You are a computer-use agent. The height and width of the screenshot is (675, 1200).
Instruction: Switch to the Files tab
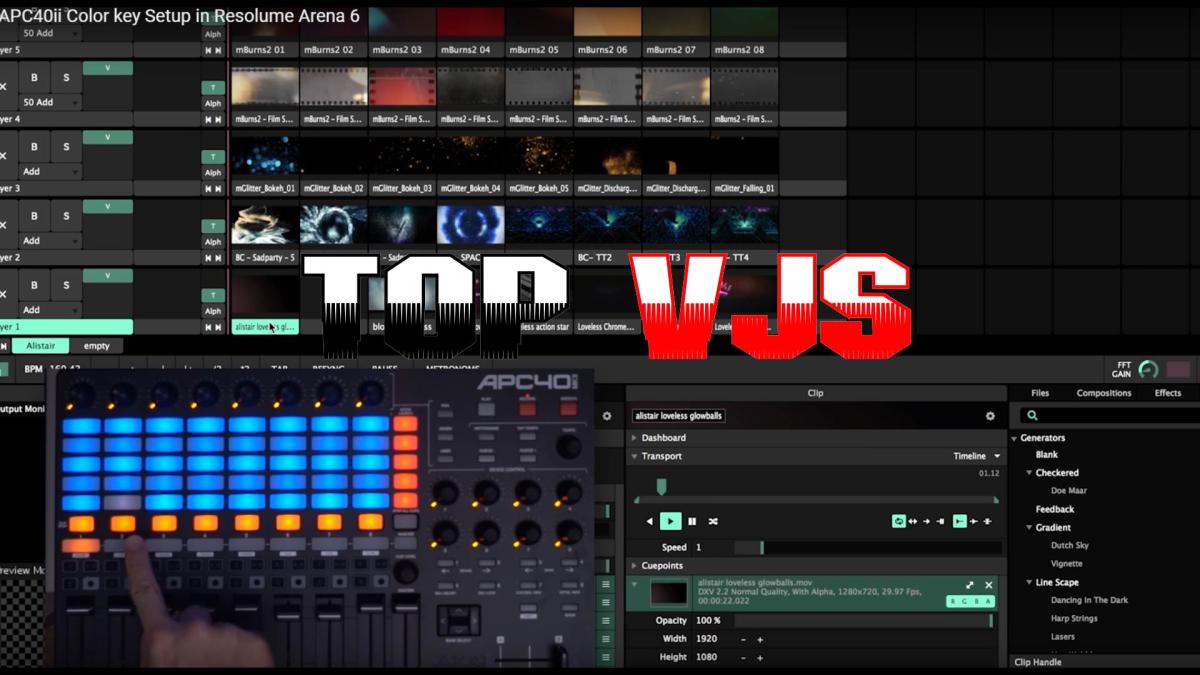point(1040,393)
